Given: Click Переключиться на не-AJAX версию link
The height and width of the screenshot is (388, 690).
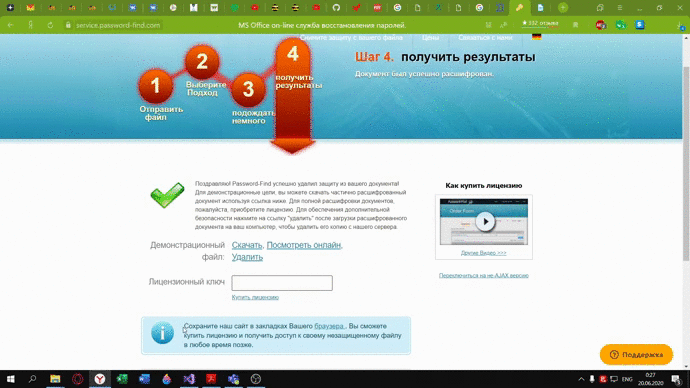Looking at the screenshot, I should click(x=484, y=275).
